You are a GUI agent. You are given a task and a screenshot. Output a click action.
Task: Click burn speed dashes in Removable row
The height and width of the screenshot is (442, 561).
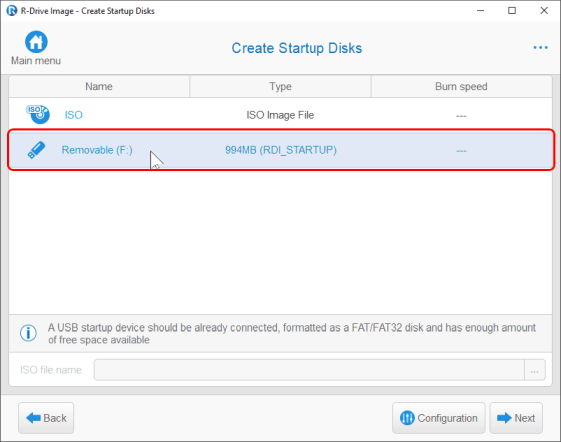tap(461, 151)
